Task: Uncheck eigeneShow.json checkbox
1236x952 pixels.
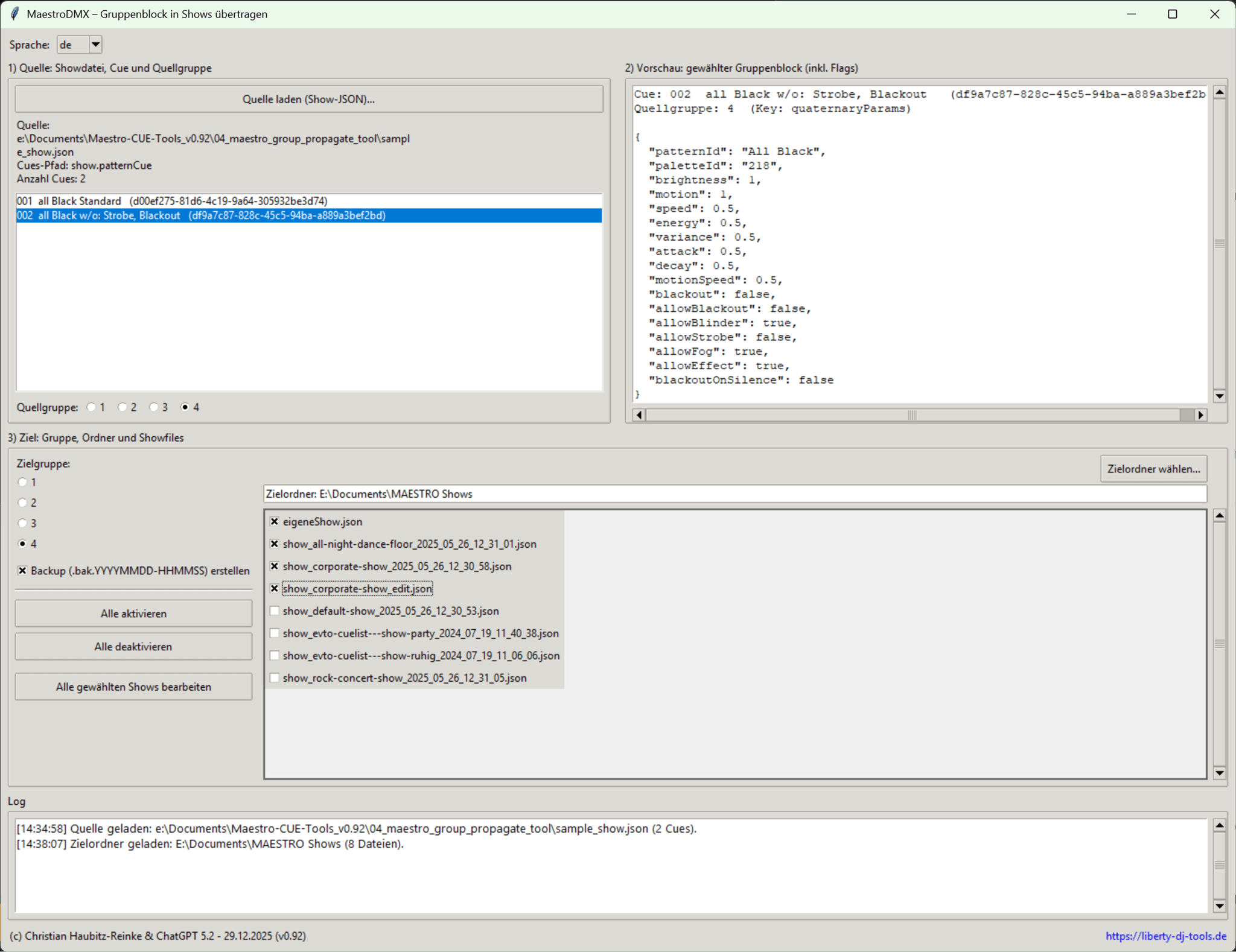Action: coord(275,521)
